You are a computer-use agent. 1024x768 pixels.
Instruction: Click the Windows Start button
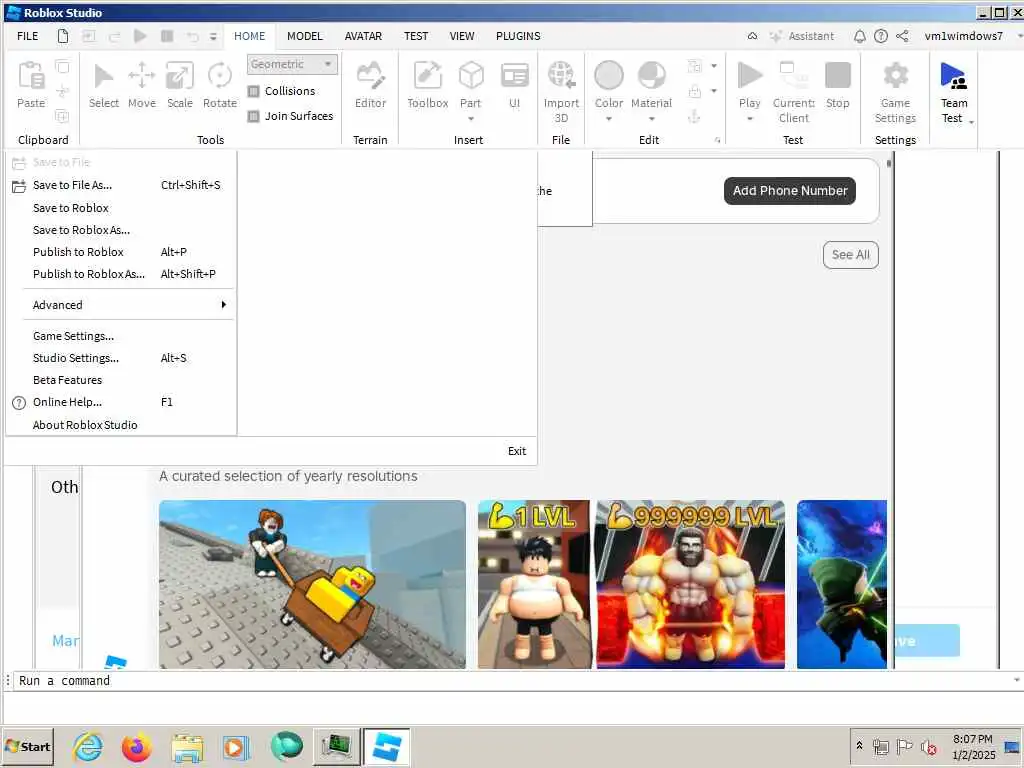click(28, 746)
